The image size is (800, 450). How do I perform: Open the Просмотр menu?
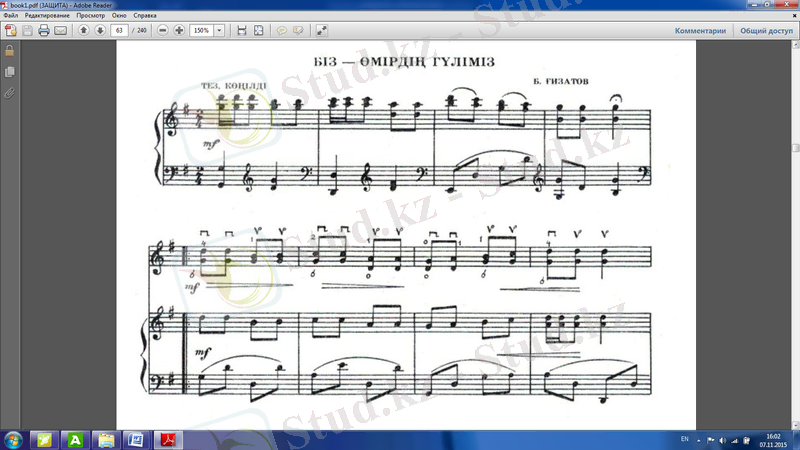90,17
